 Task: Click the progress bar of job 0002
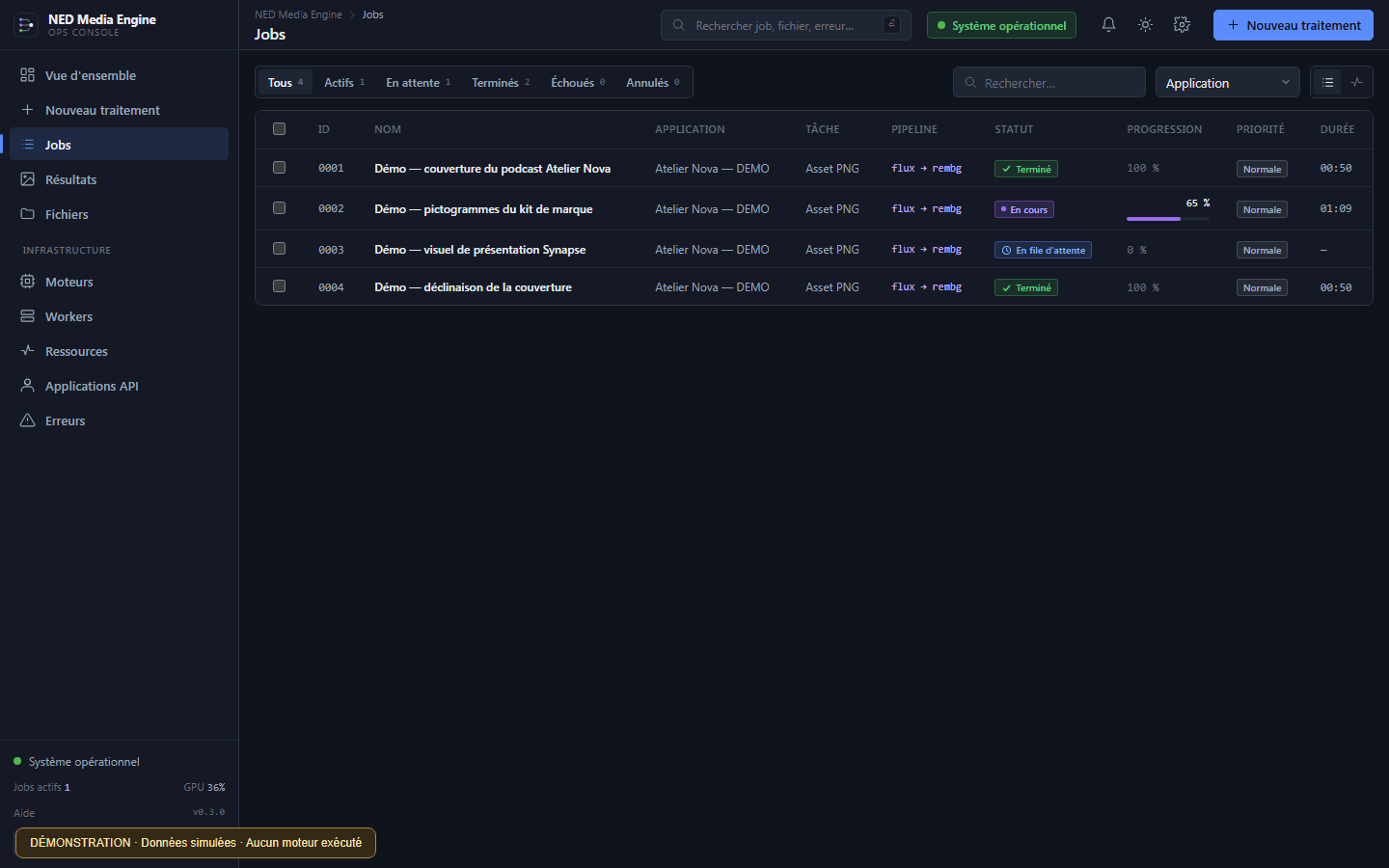click(x=1167, y=219)
